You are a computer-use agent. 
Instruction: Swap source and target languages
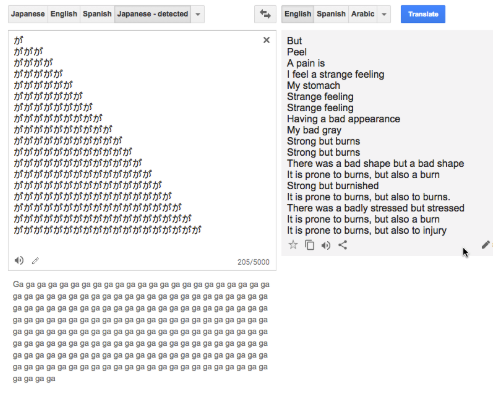tap(265, 14)
